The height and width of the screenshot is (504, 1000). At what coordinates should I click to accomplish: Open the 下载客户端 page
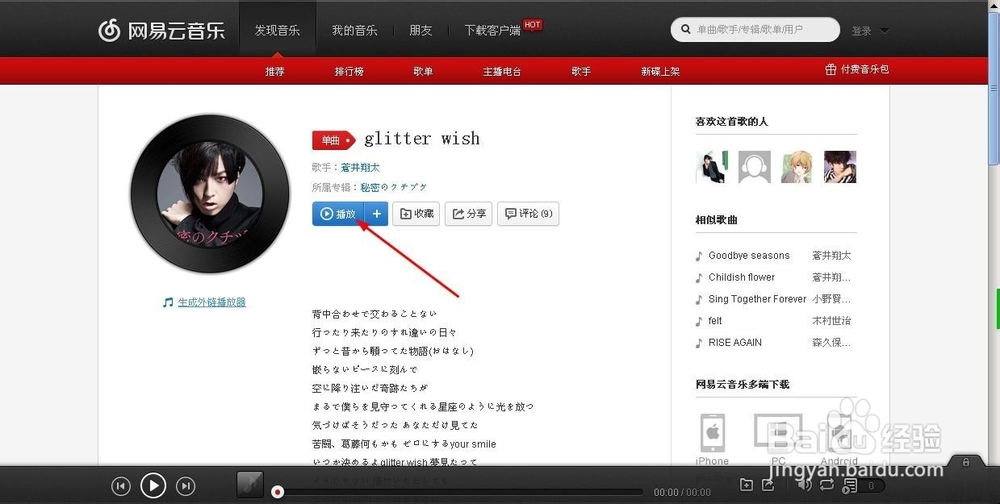pyautogui.click(x=492, y=30)
